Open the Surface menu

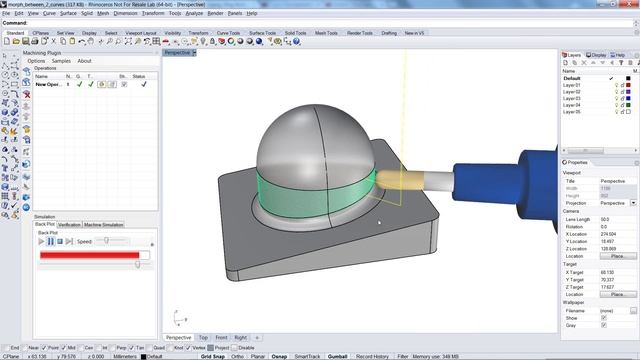(x=68, y=13)
